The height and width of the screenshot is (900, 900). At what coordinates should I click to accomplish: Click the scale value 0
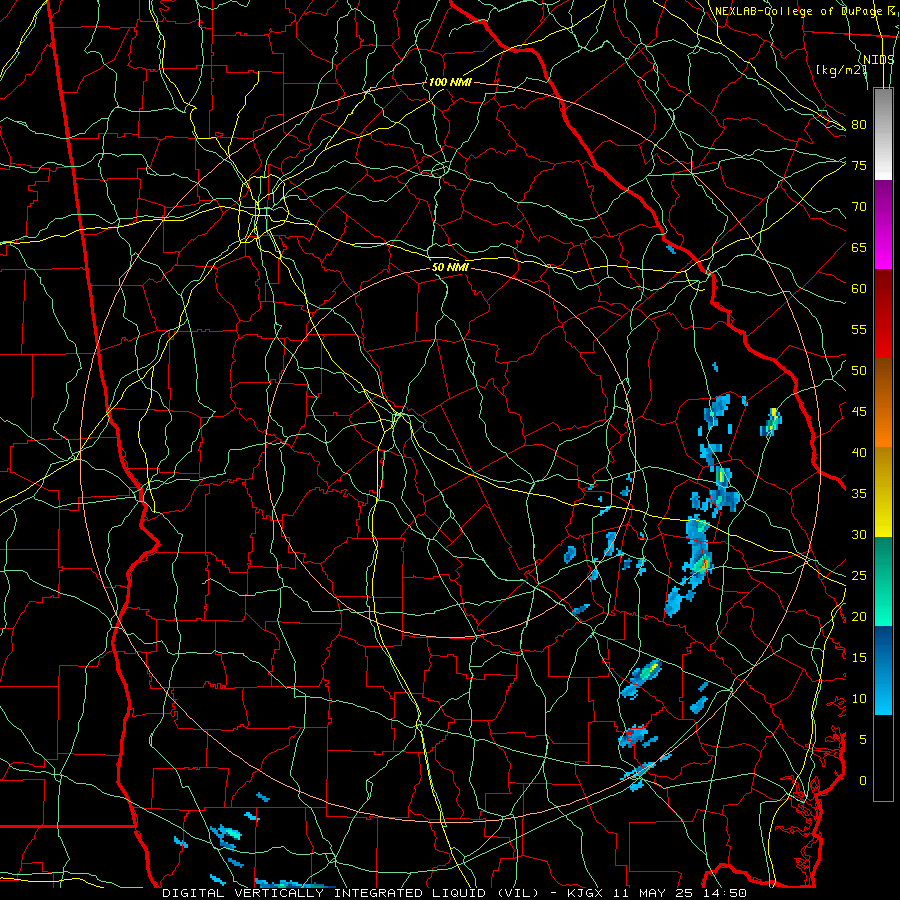pyautogui.click(x=863, y=781)
